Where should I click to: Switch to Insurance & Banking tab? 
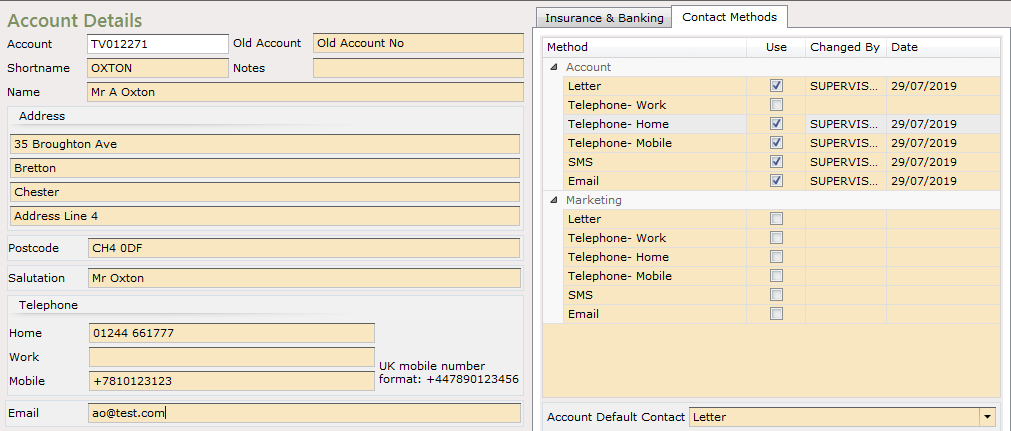pos(604,17)
